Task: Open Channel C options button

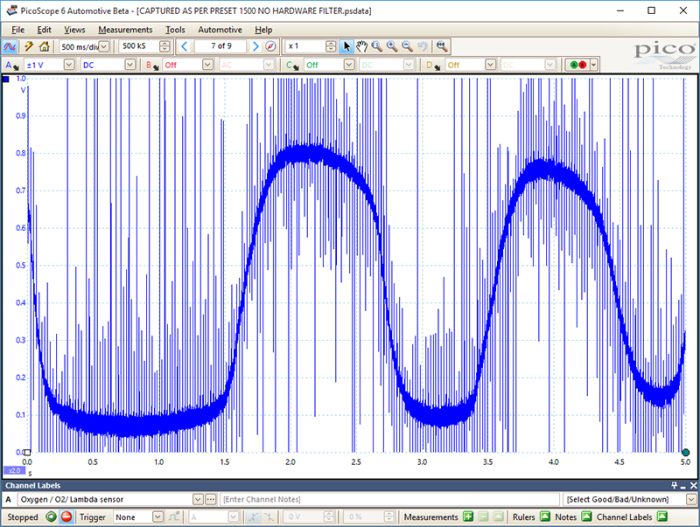Action: (x=292, y=65)
